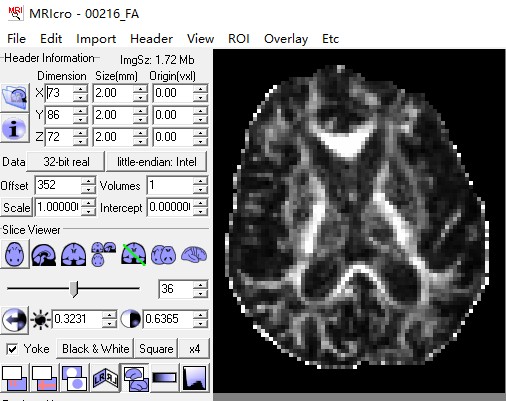The image size is (506, 401).
Task: Click the Square button
Action: tap(156, 349)
